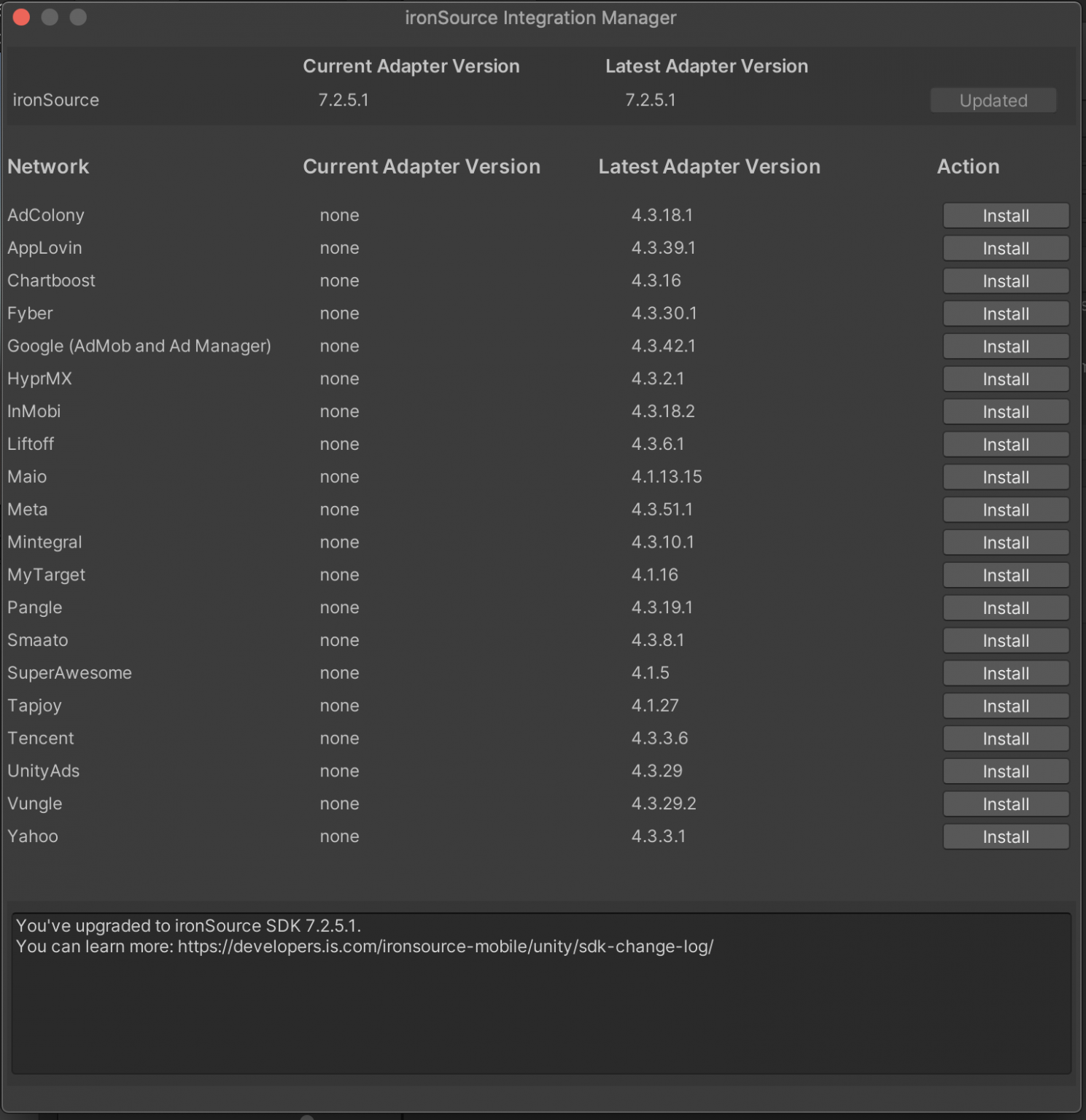Image resolution: width=1086 pixels, height=1120 pixels.
Task: Install the Tencent adapter
Action: point(1005,739)
